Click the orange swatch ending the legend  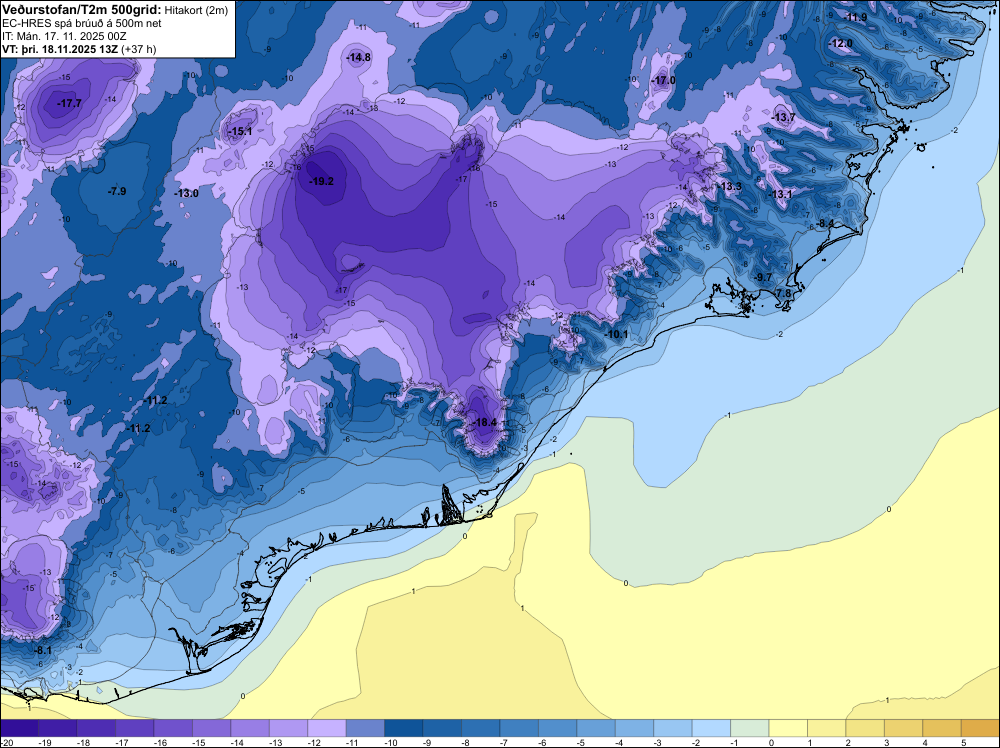coord(980,728)
